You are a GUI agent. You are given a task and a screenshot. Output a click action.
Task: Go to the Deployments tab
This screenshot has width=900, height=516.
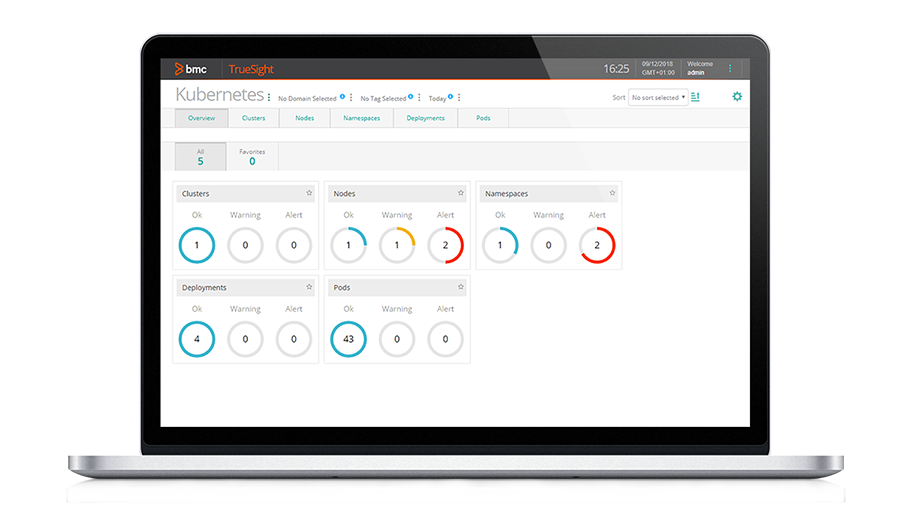pyautogui.click(x=425, y=118)
